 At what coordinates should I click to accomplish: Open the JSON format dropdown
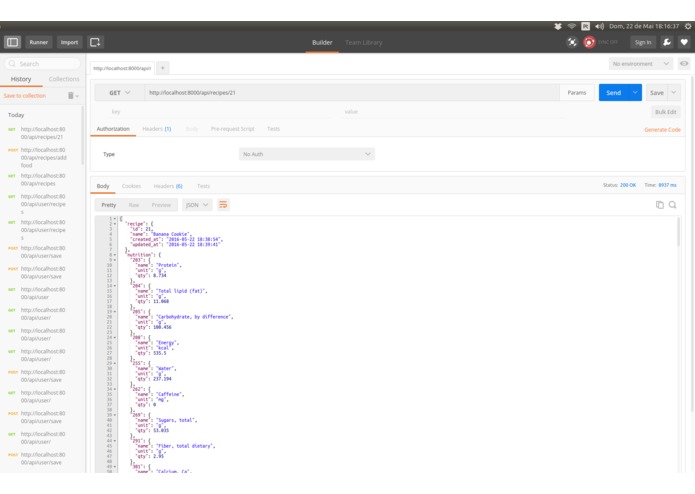tap(197, 205)
